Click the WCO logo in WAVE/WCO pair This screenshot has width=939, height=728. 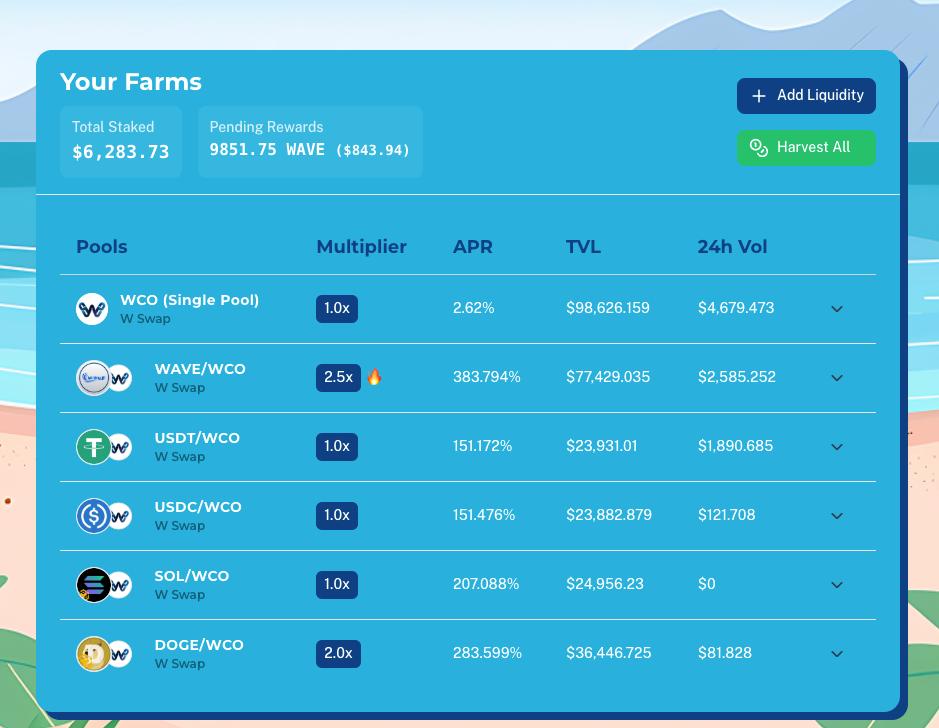click(122, 378)
